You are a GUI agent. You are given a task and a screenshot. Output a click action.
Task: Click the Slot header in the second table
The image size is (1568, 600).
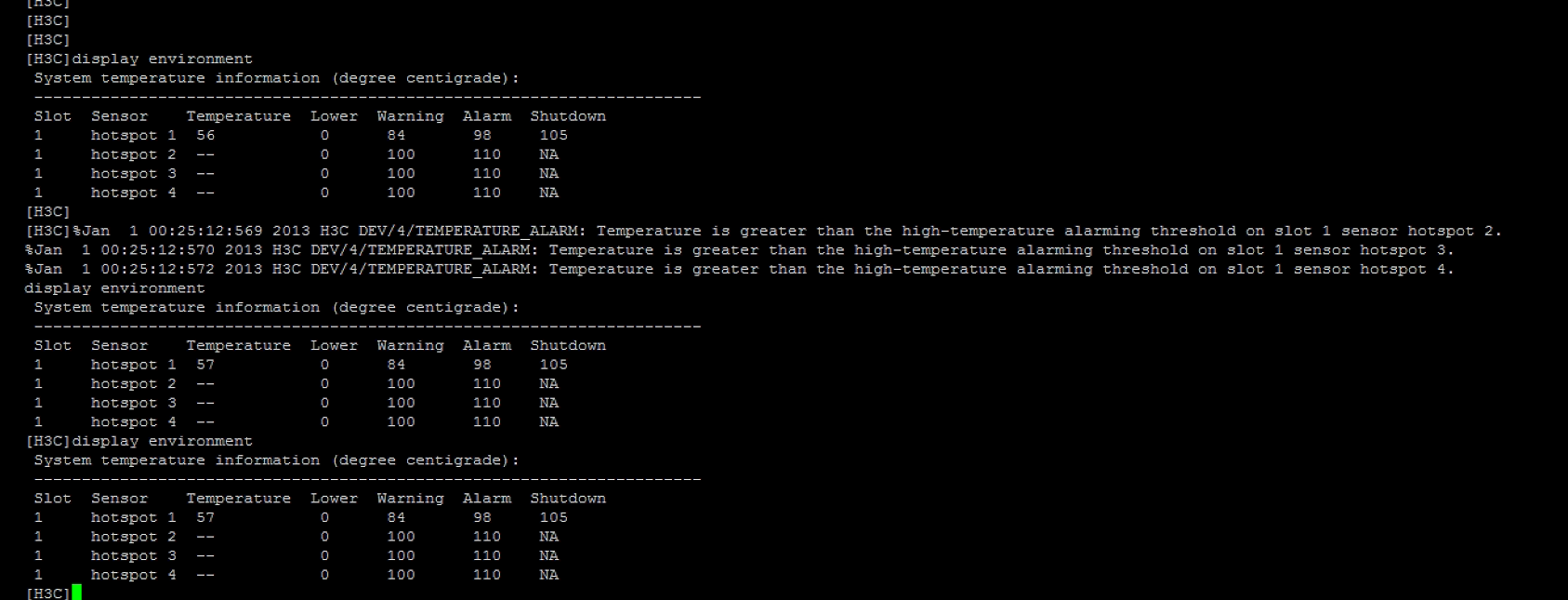pos(52,345)
